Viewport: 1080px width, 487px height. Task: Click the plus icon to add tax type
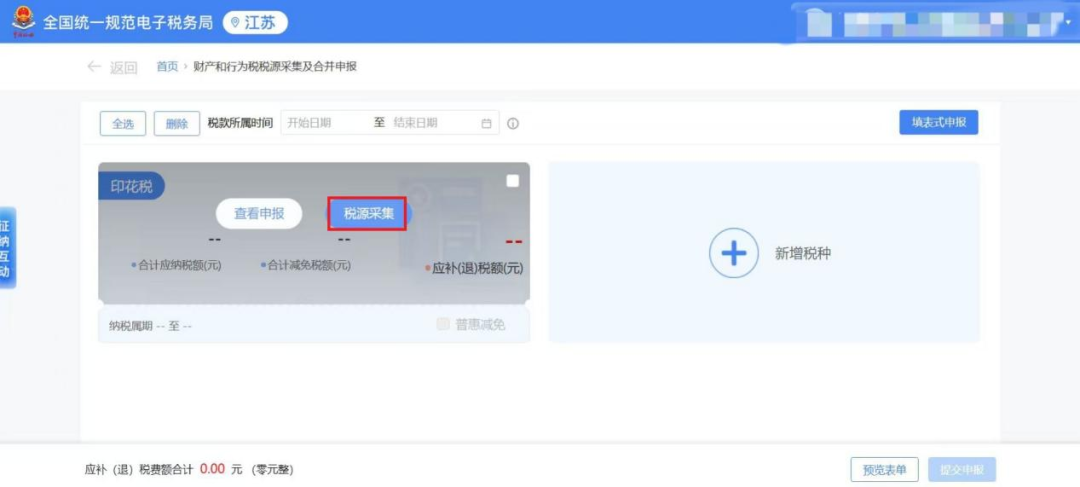[x=734, y=253]
